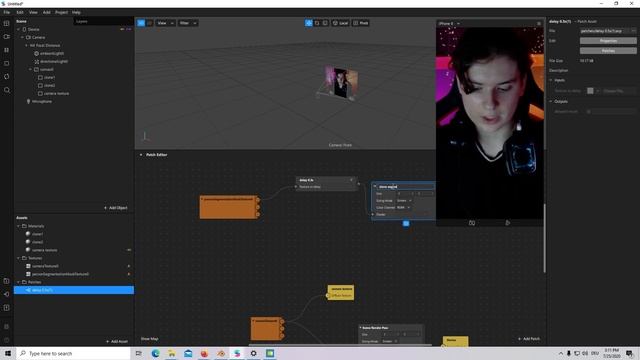Click the taskbar search box
Viewport: 640px width, 360px height.
point(73,353)
